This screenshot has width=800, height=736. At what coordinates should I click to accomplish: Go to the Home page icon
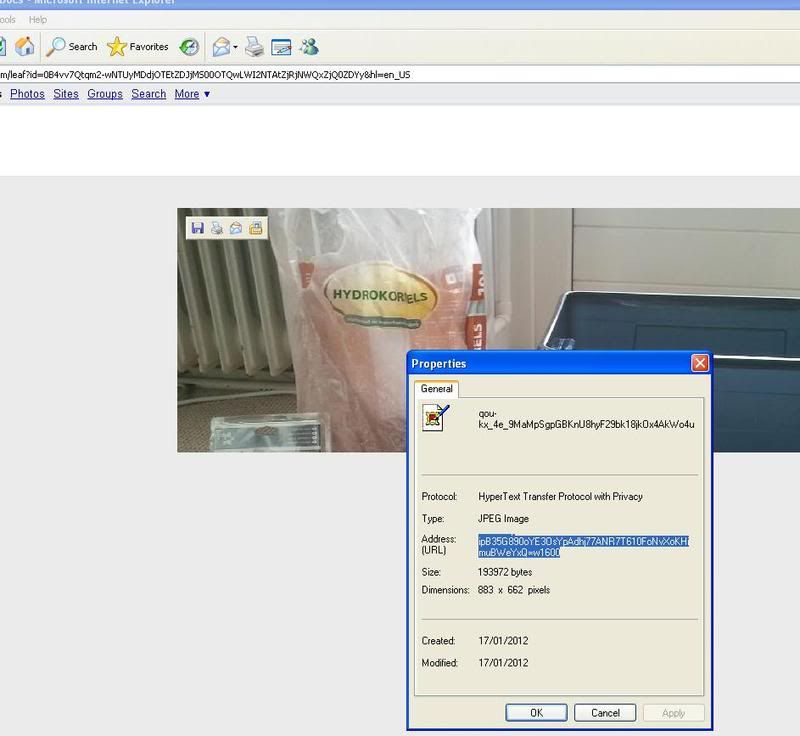pos(24,46)
